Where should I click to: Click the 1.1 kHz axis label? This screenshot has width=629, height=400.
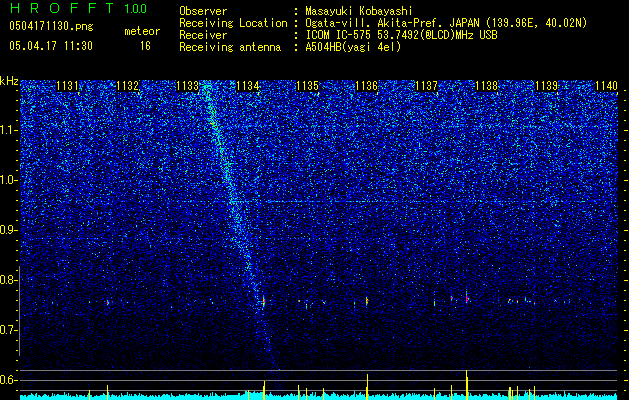pyautogui.click(x=9, y=130)
